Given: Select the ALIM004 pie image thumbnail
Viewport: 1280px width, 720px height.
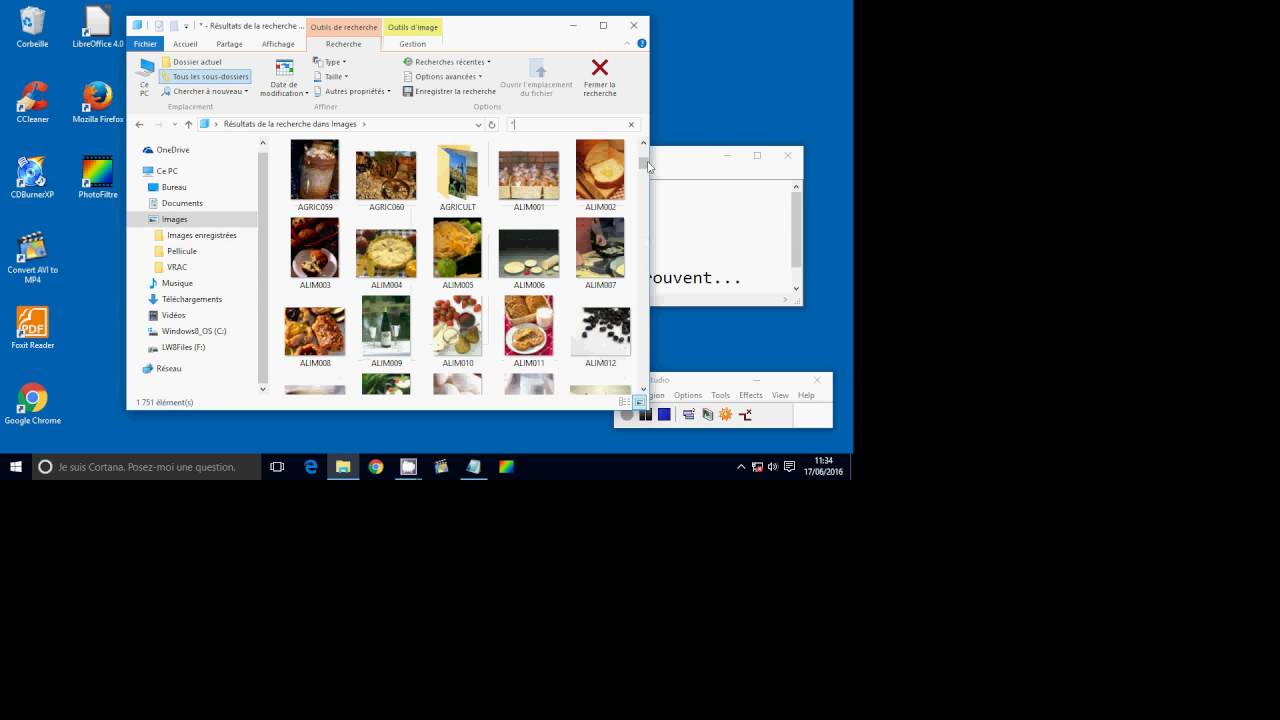Looking at the screenshot, I should click(x=386, y=253).
